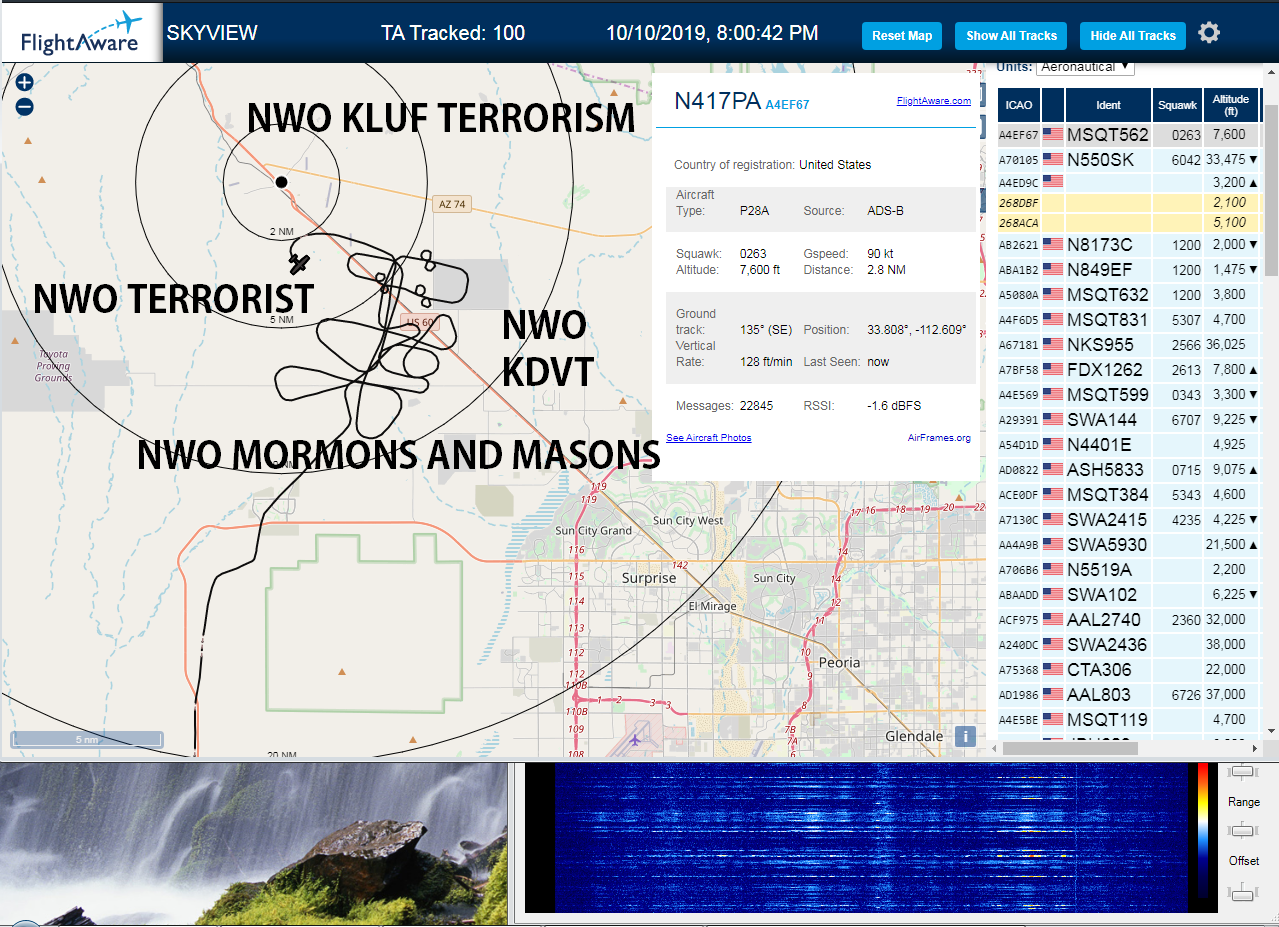This screenshot has width=1279, height=927.
Task: Select the SWA2415 aircraft row
Action: 1129,519
